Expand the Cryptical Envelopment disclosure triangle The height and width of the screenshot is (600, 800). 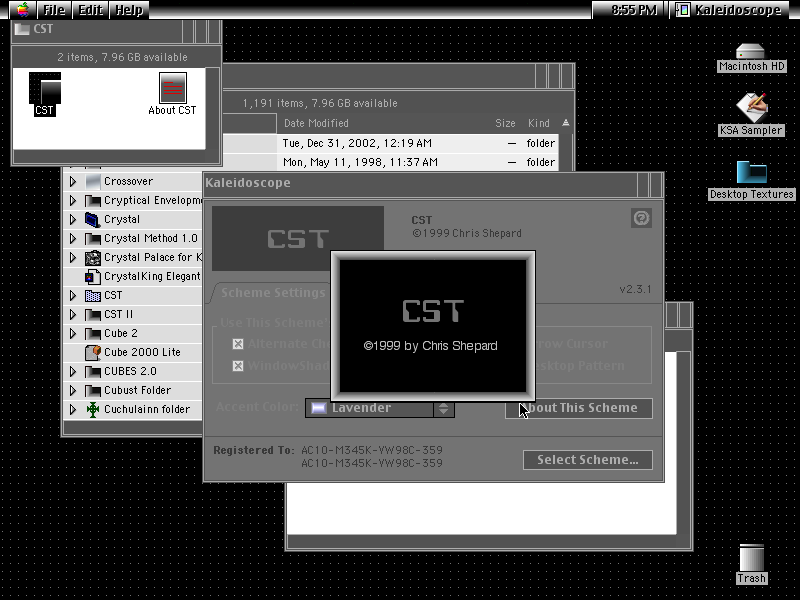[x=73, y=200]
